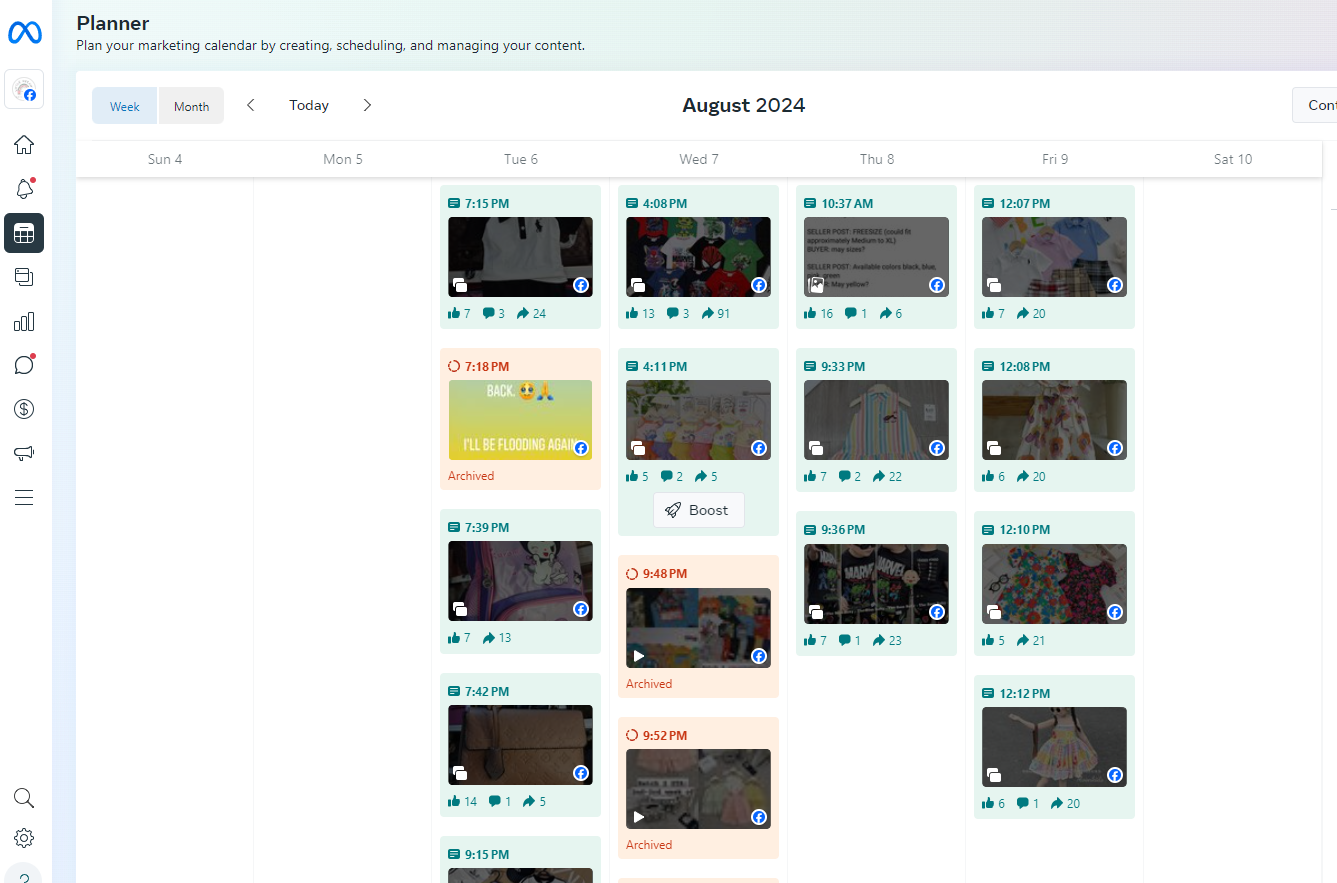Click the Sun 4 day header
Image resolution: width=1337 pixels, height=883 pixels.
[x=165, y=159]
